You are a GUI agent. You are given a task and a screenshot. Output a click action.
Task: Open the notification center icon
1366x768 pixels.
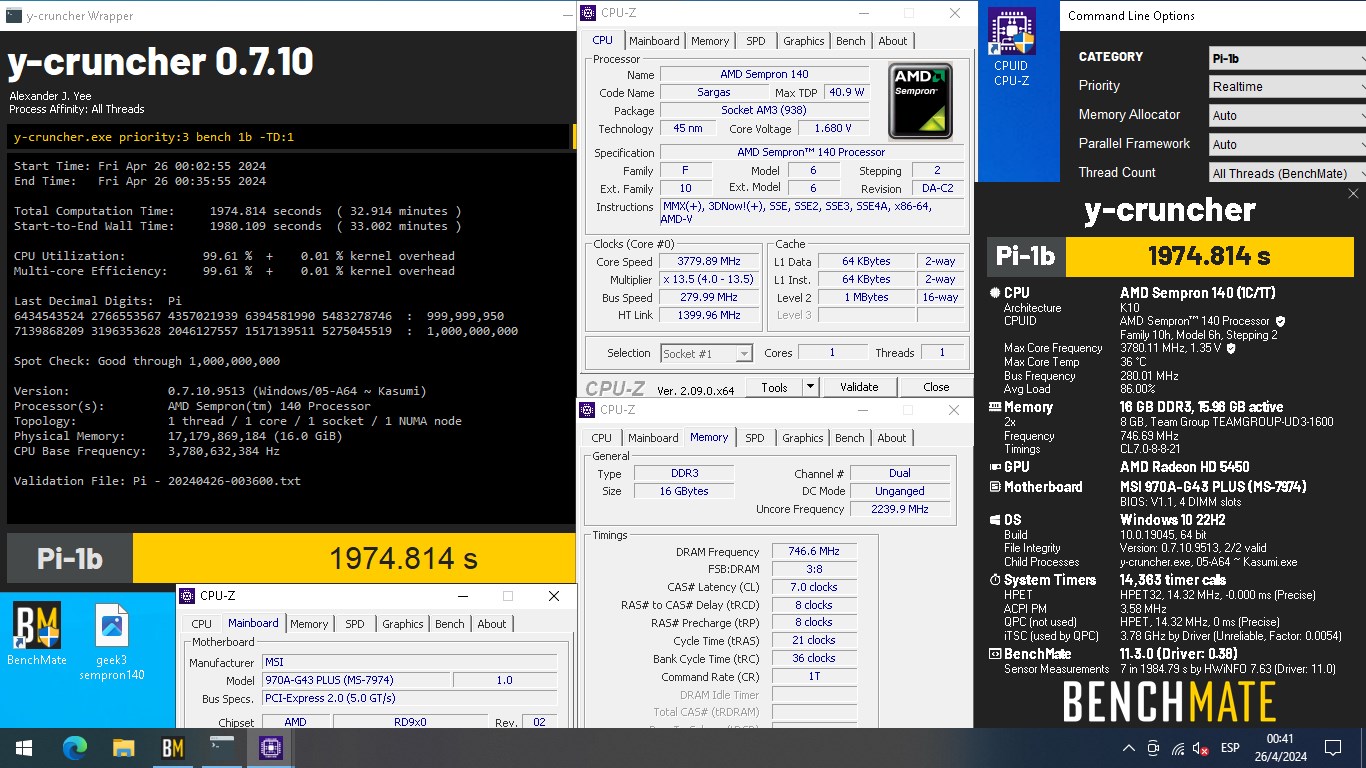click(x=1332, y=748)
